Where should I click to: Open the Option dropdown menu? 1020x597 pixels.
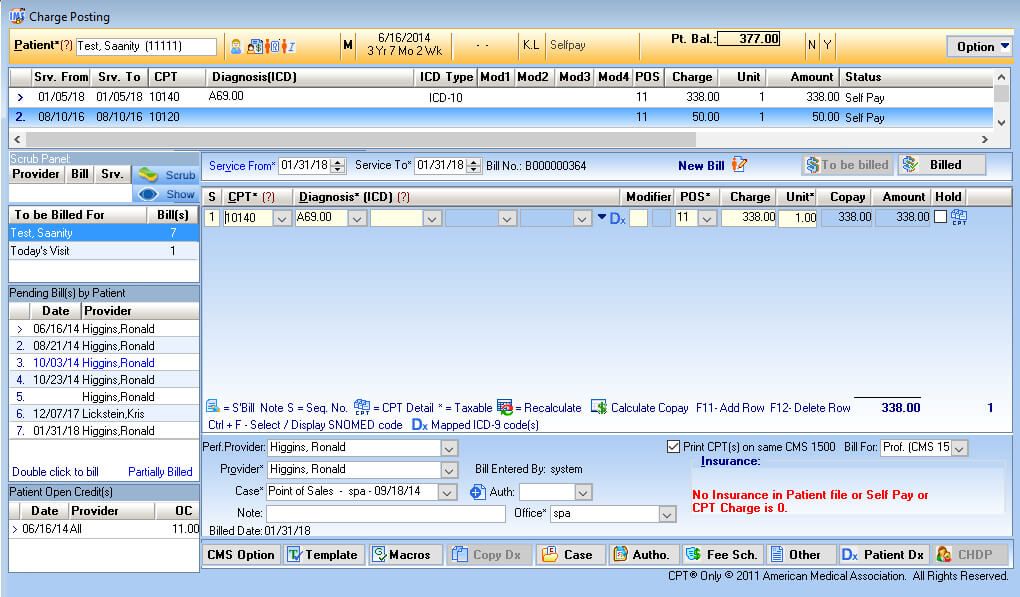(x=980, y=46)
